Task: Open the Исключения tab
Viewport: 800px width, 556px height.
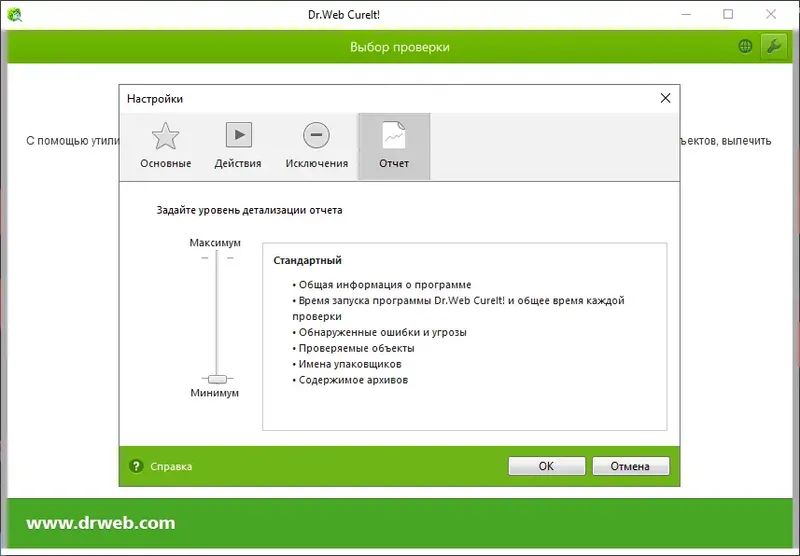Action: [316, 146]
